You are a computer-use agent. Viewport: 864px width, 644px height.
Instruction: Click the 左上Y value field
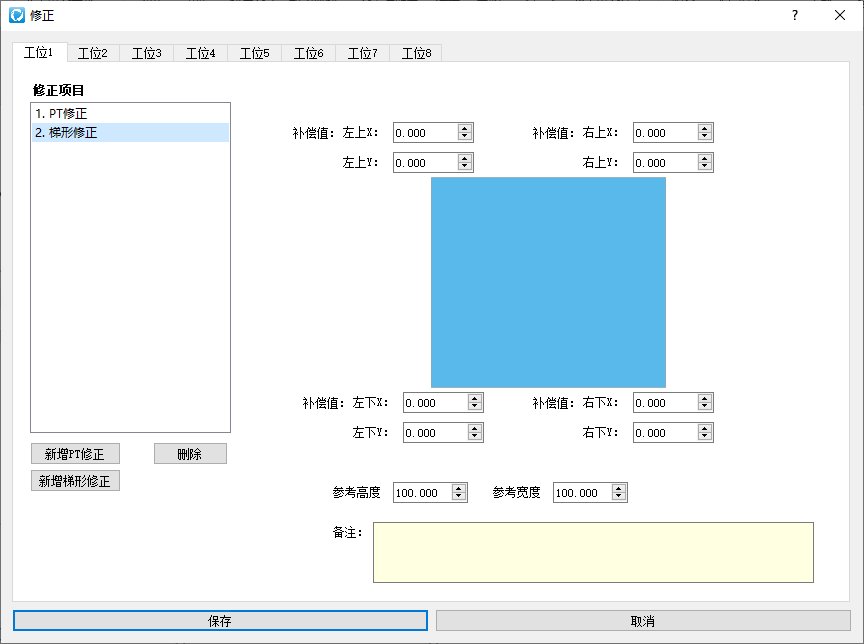[x=425, y=163]
